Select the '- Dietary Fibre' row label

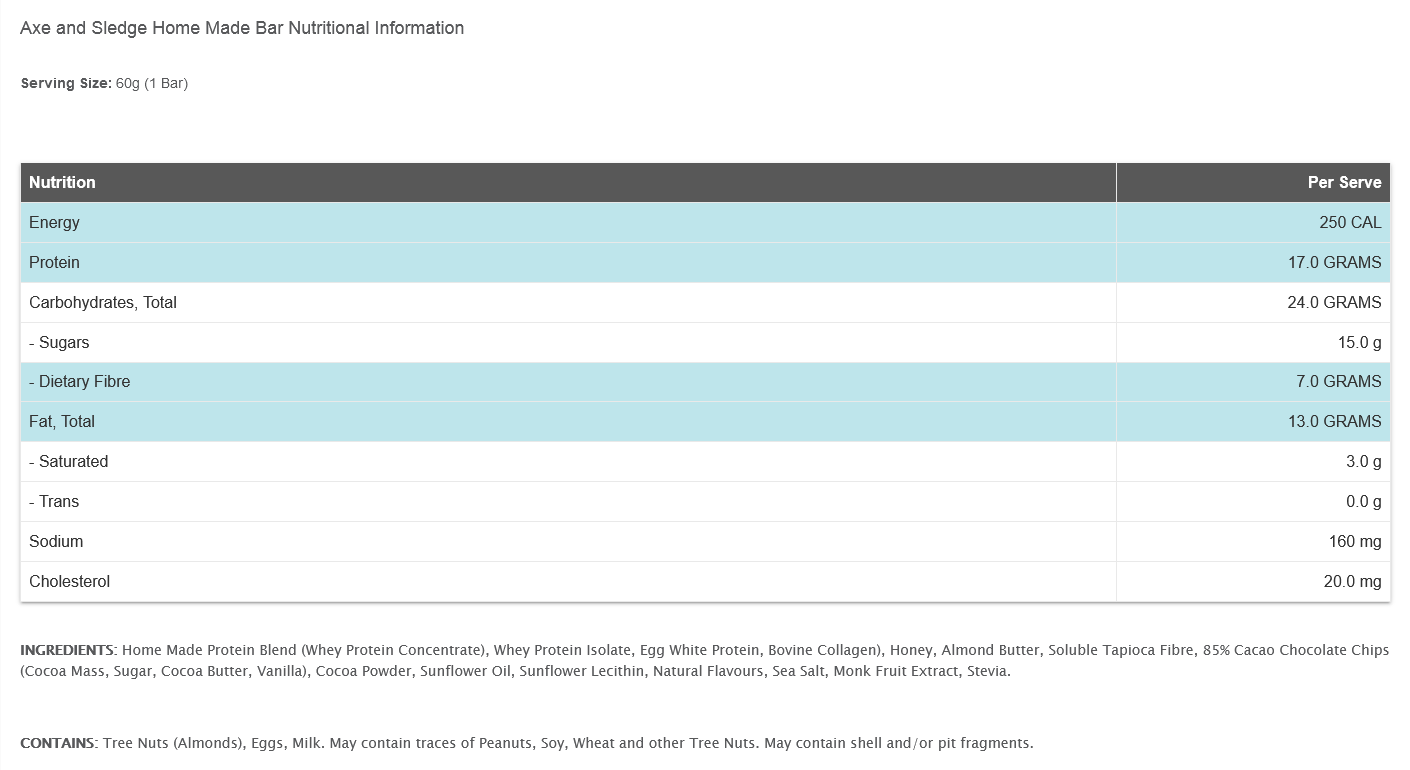point(80,381)
